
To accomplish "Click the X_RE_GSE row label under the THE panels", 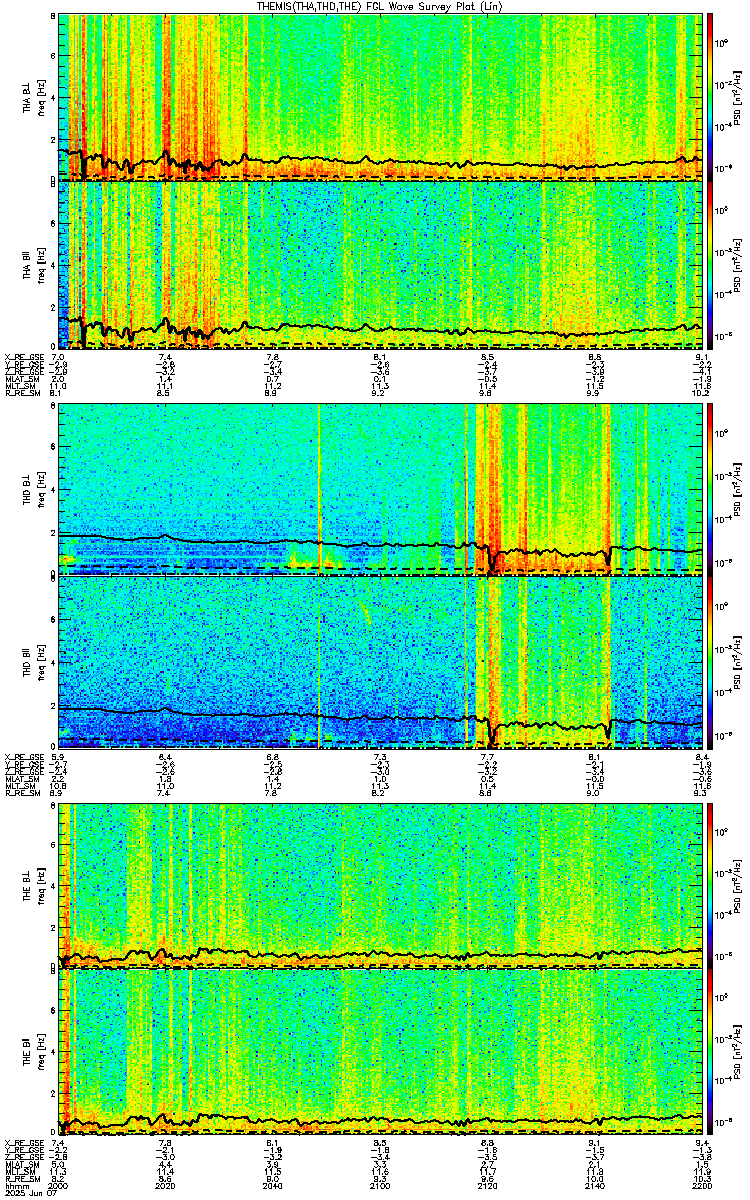I will point(22,1143).
